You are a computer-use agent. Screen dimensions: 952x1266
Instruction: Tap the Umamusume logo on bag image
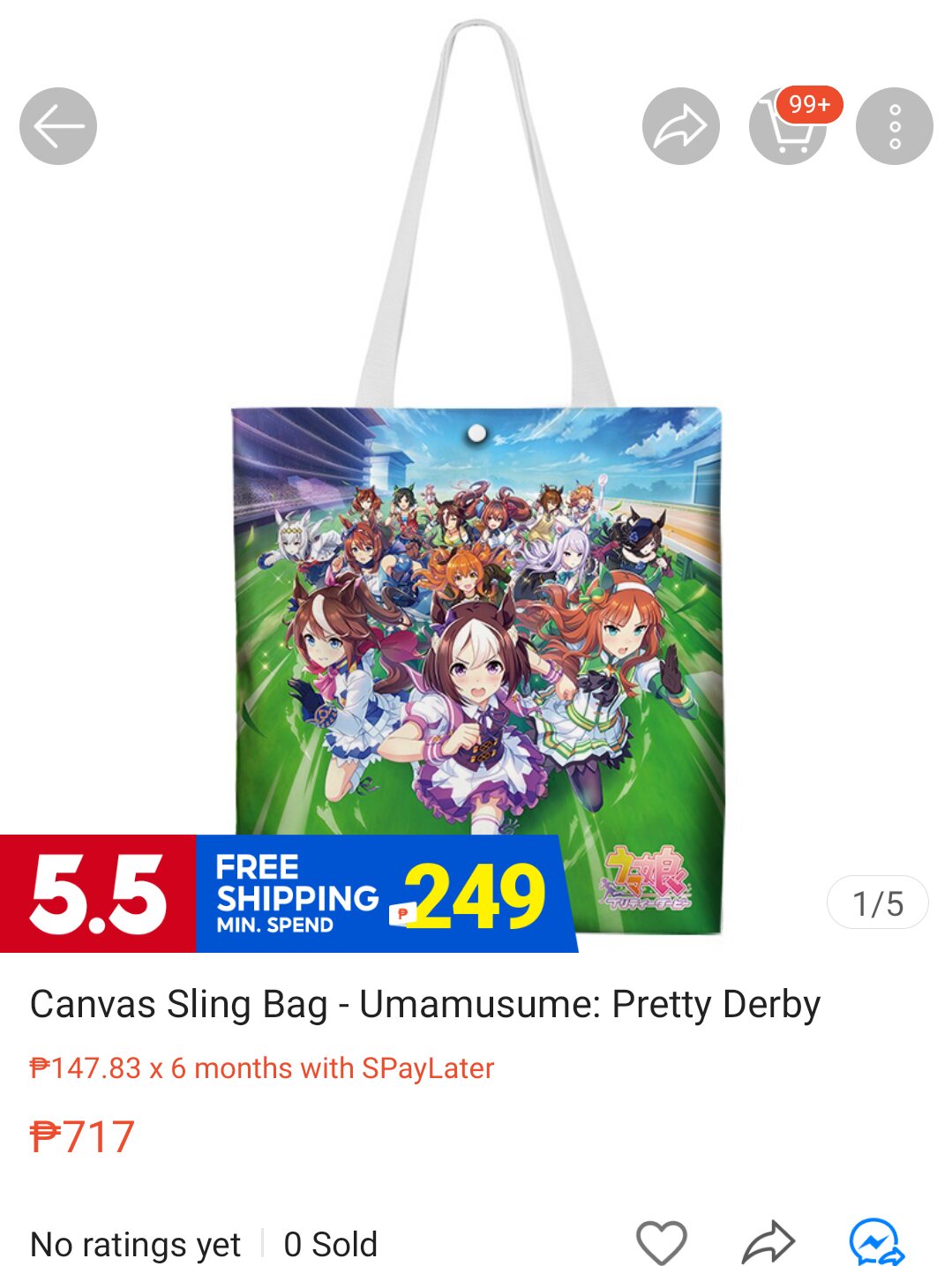point(648,878)
